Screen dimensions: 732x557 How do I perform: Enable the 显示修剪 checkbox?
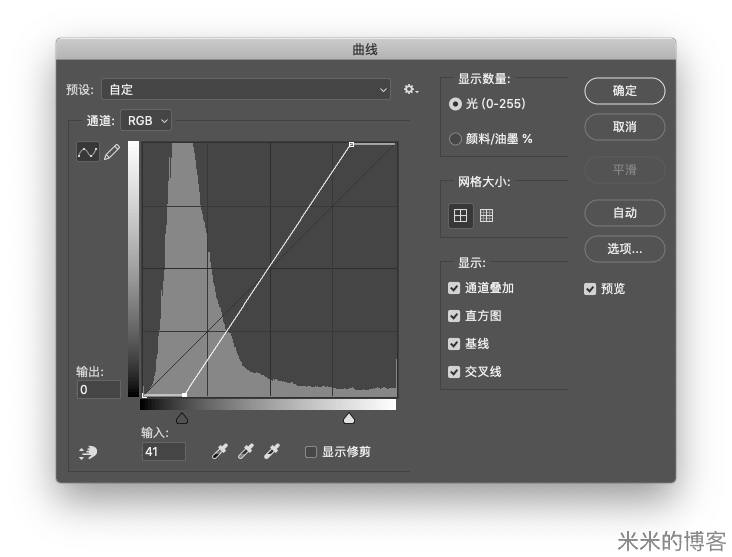pyautogui.click(x=311, y=452)
